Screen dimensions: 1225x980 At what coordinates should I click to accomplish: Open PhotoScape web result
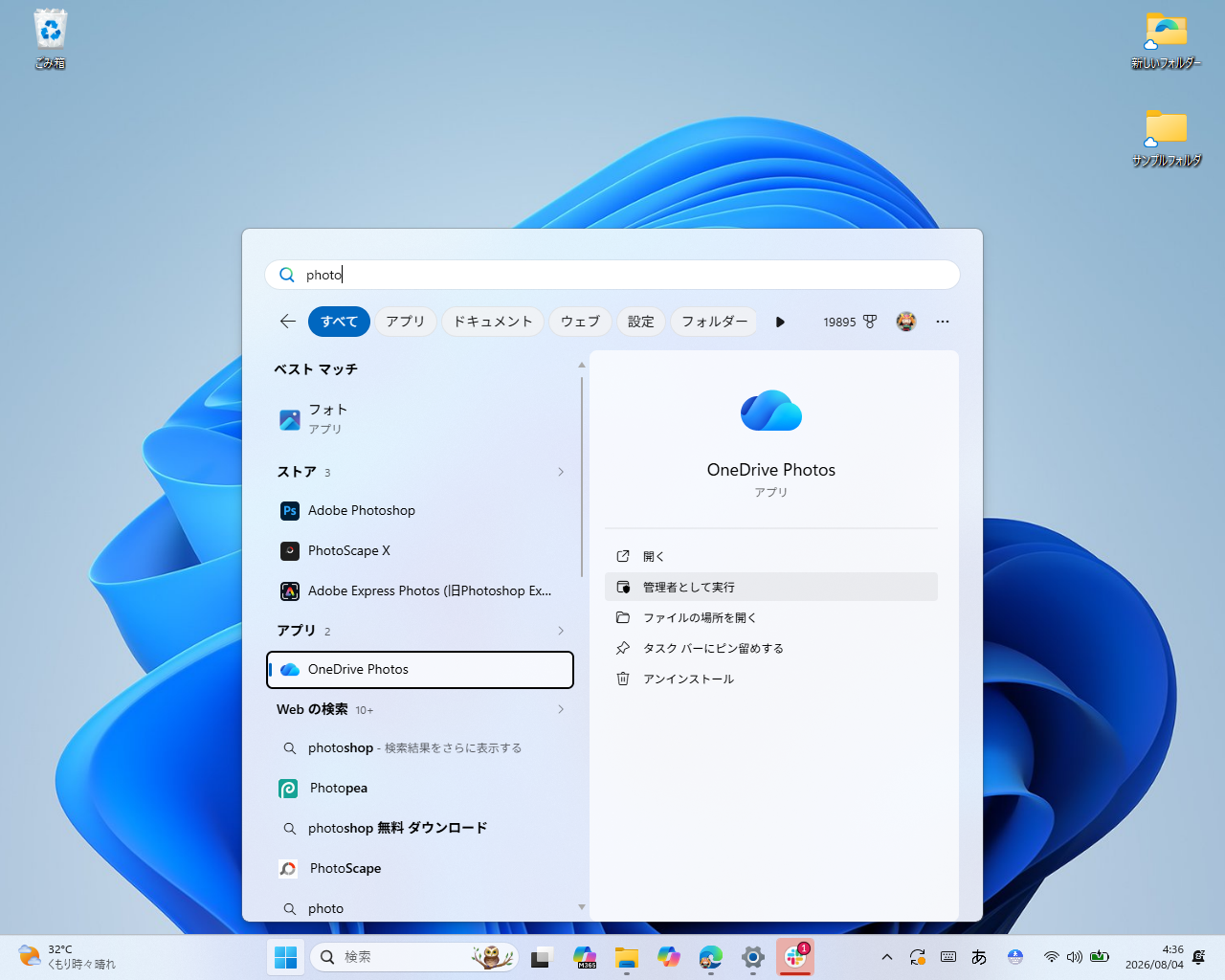coord(420,869)
